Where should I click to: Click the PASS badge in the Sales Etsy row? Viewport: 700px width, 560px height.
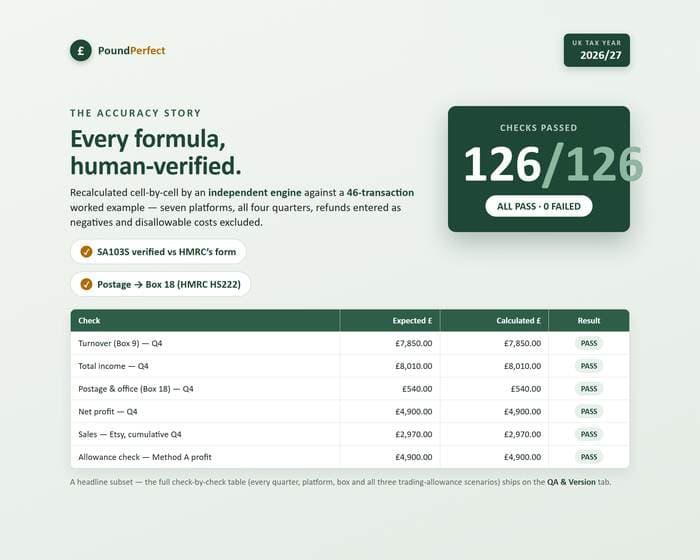[x=589, y=435]
